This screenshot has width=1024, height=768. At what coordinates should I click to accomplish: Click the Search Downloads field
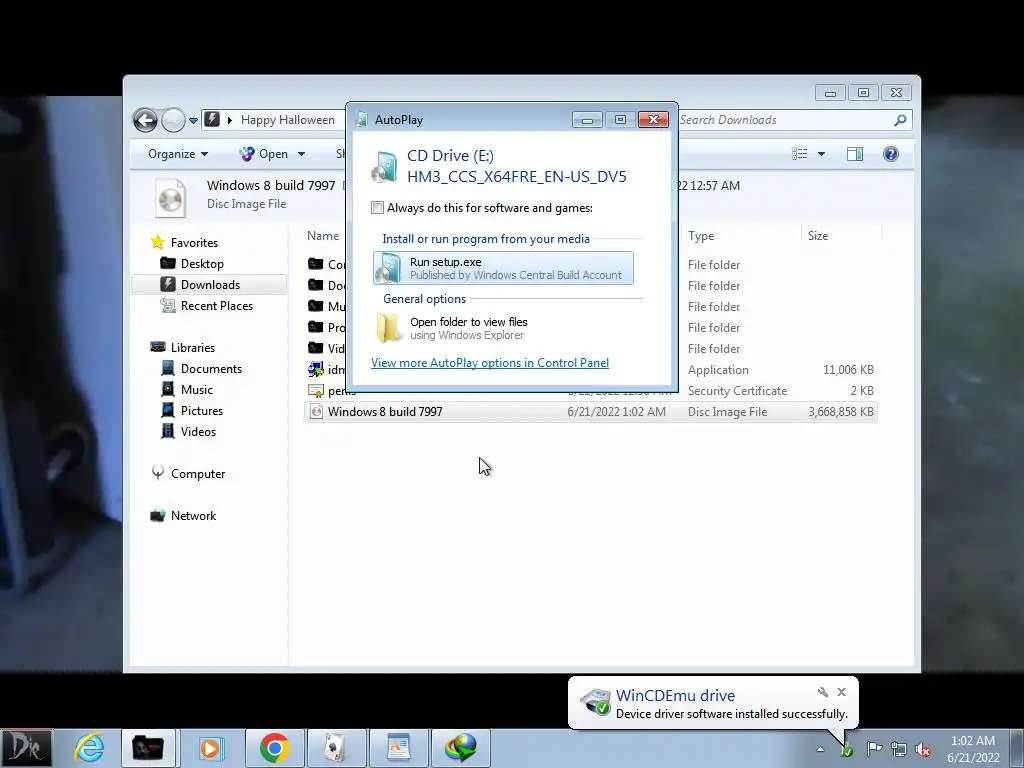tap(785, 120)
